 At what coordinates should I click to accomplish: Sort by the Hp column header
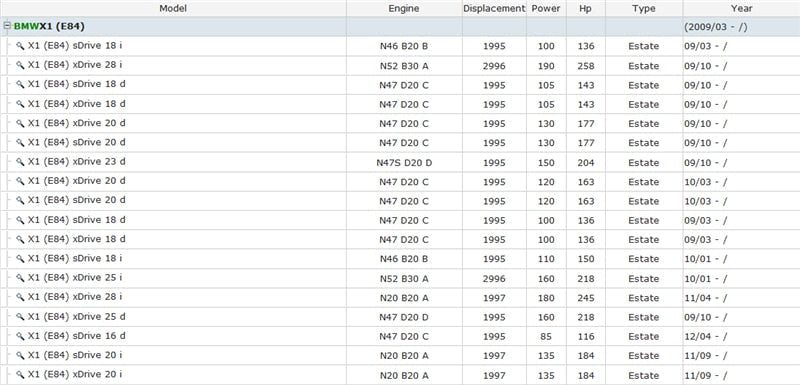[x=586, y=8]
